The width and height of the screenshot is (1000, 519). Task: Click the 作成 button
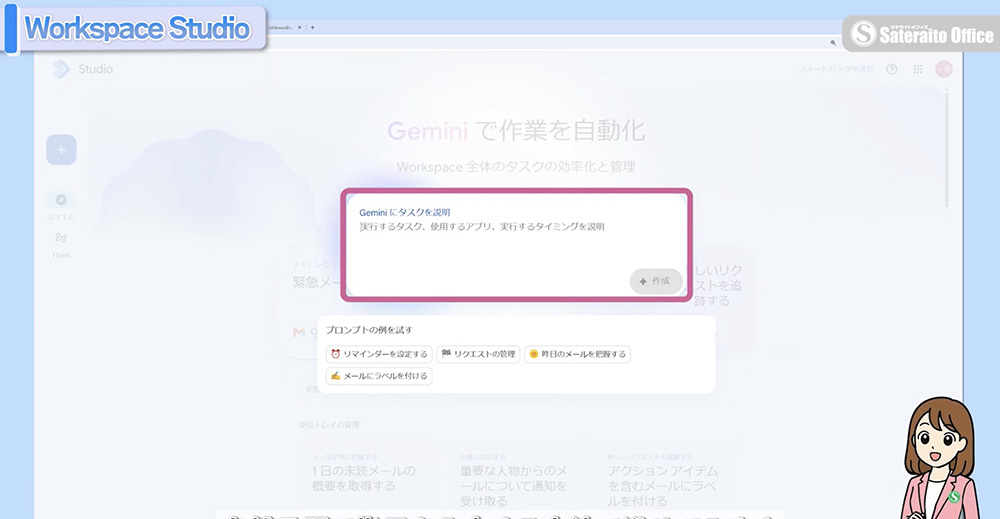(x=656, y=281)
